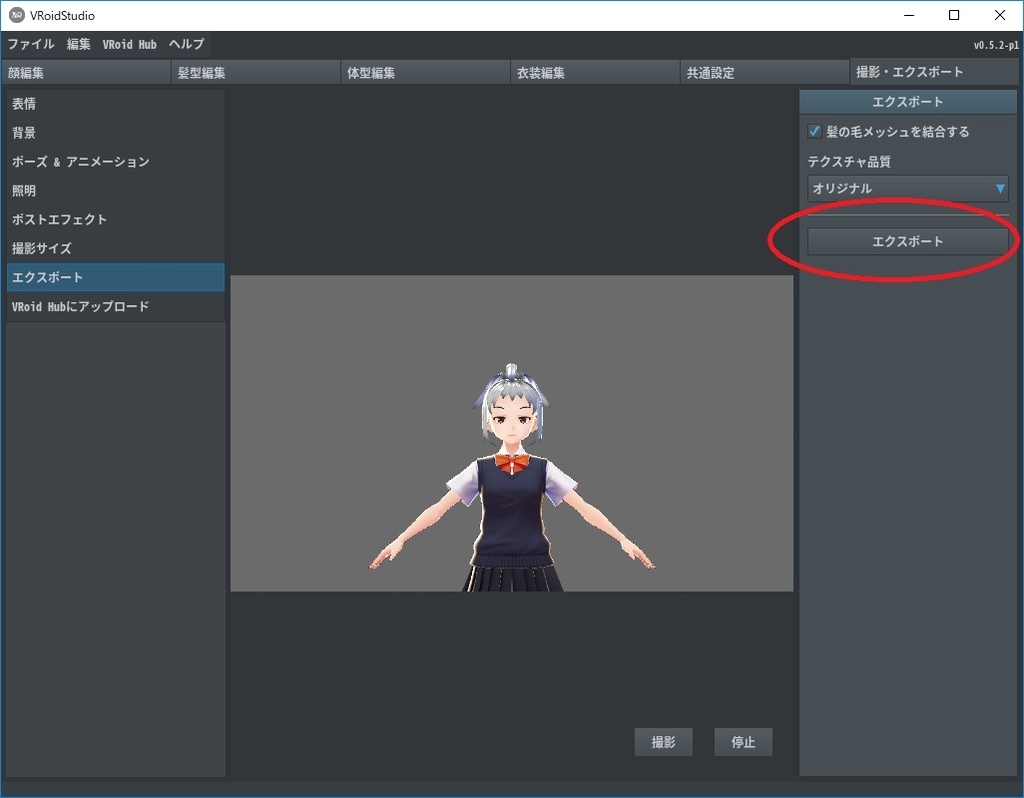1024x798 pixels.
Task: Close the VRoidStudio window
Action: [1000, 15]
